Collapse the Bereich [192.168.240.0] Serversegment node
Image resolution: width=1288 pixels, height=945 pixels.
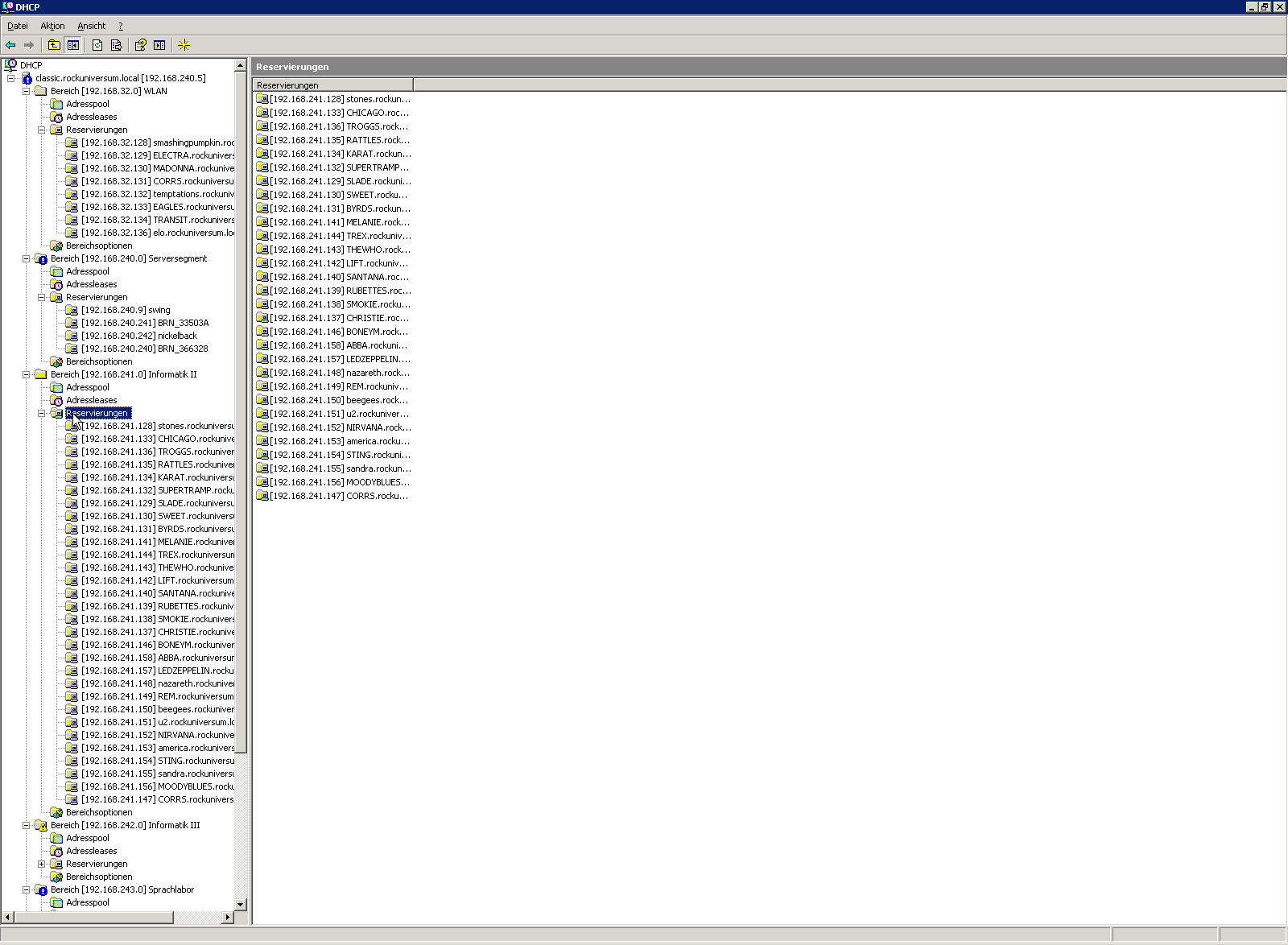pos(26,258)
